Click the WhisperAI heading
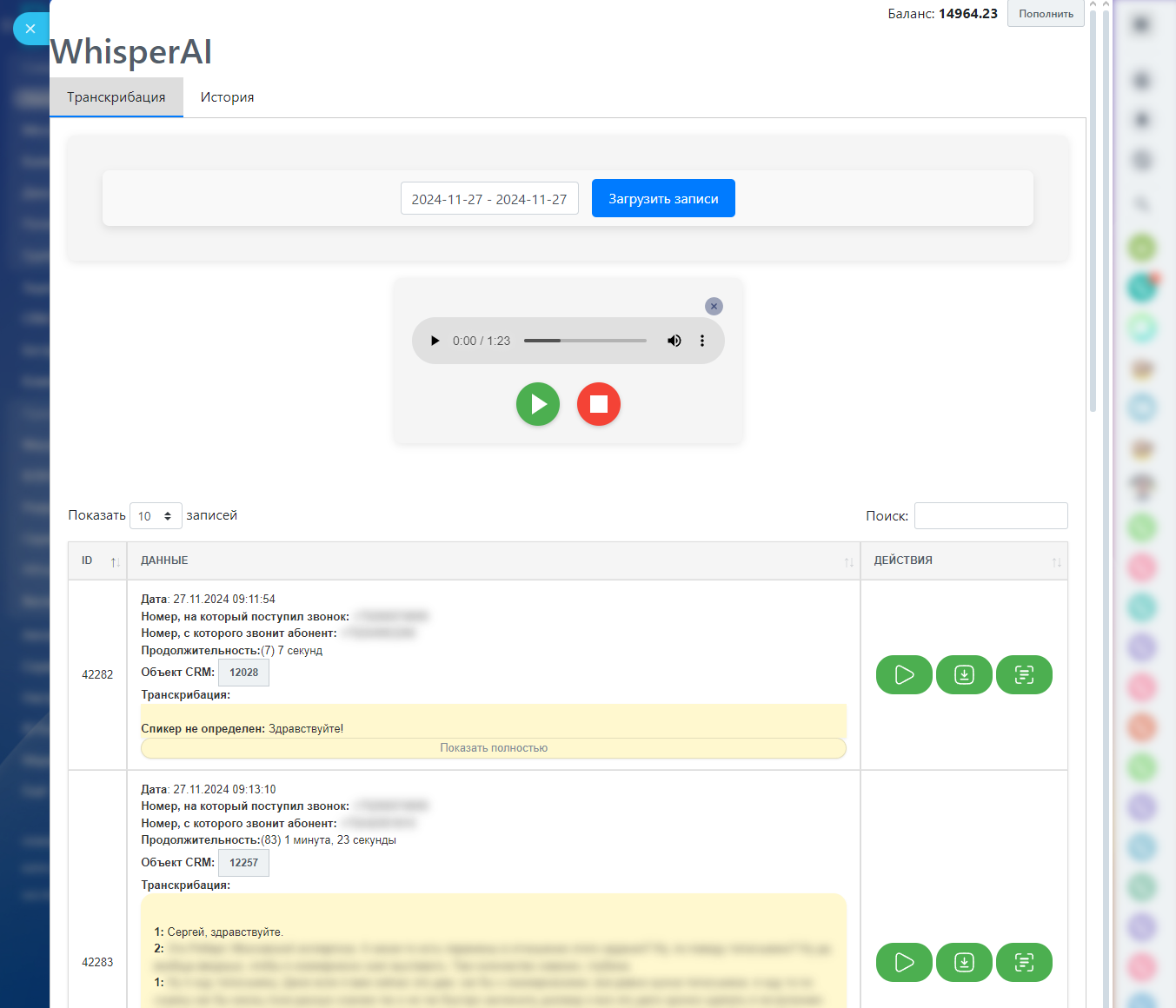This screenshot has width=1176, height=1008. click(131, 52)
